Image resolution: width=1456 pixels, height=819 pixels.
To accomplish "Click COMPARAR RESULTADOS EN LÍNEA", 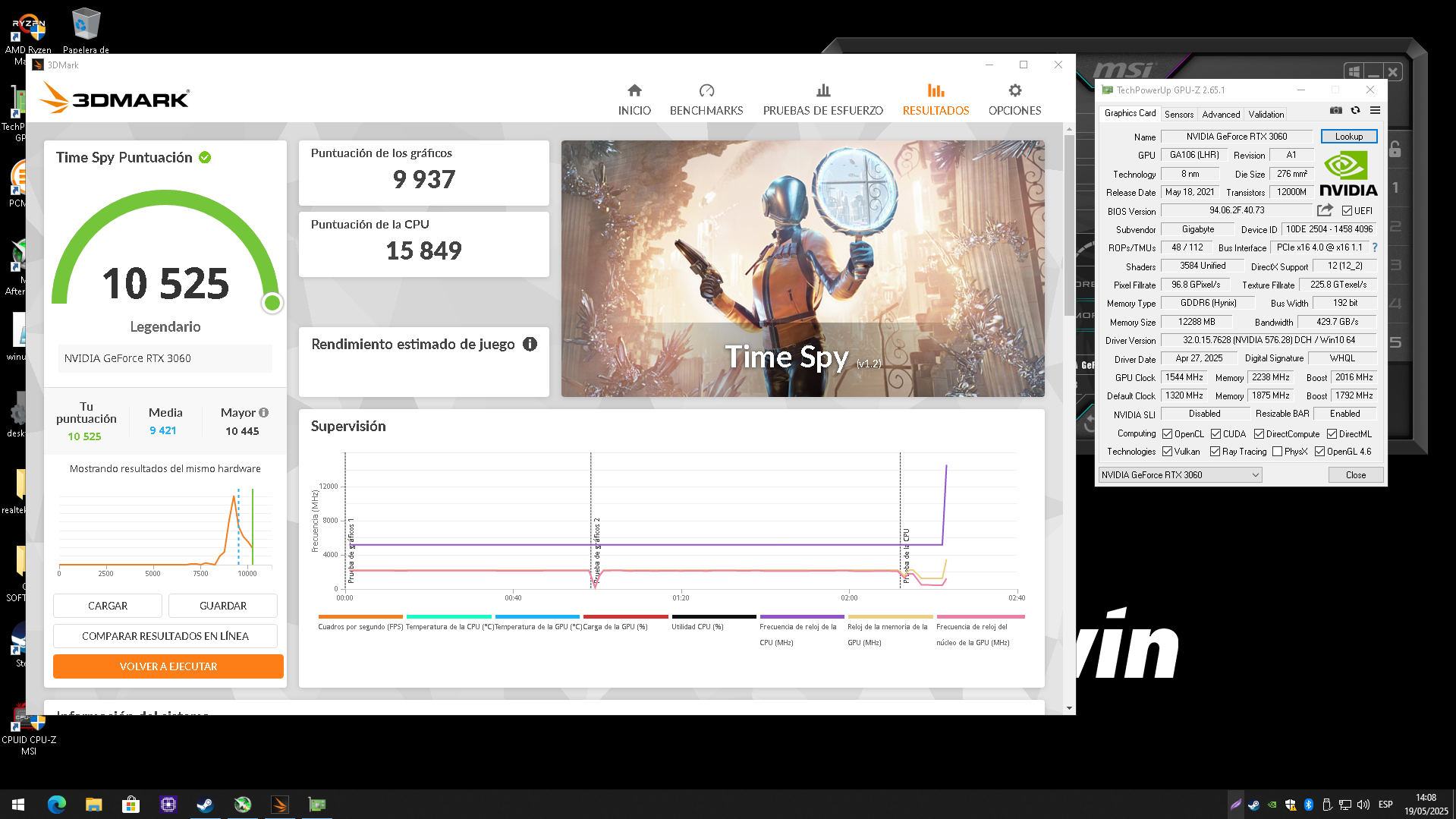I will click(165, 636).
